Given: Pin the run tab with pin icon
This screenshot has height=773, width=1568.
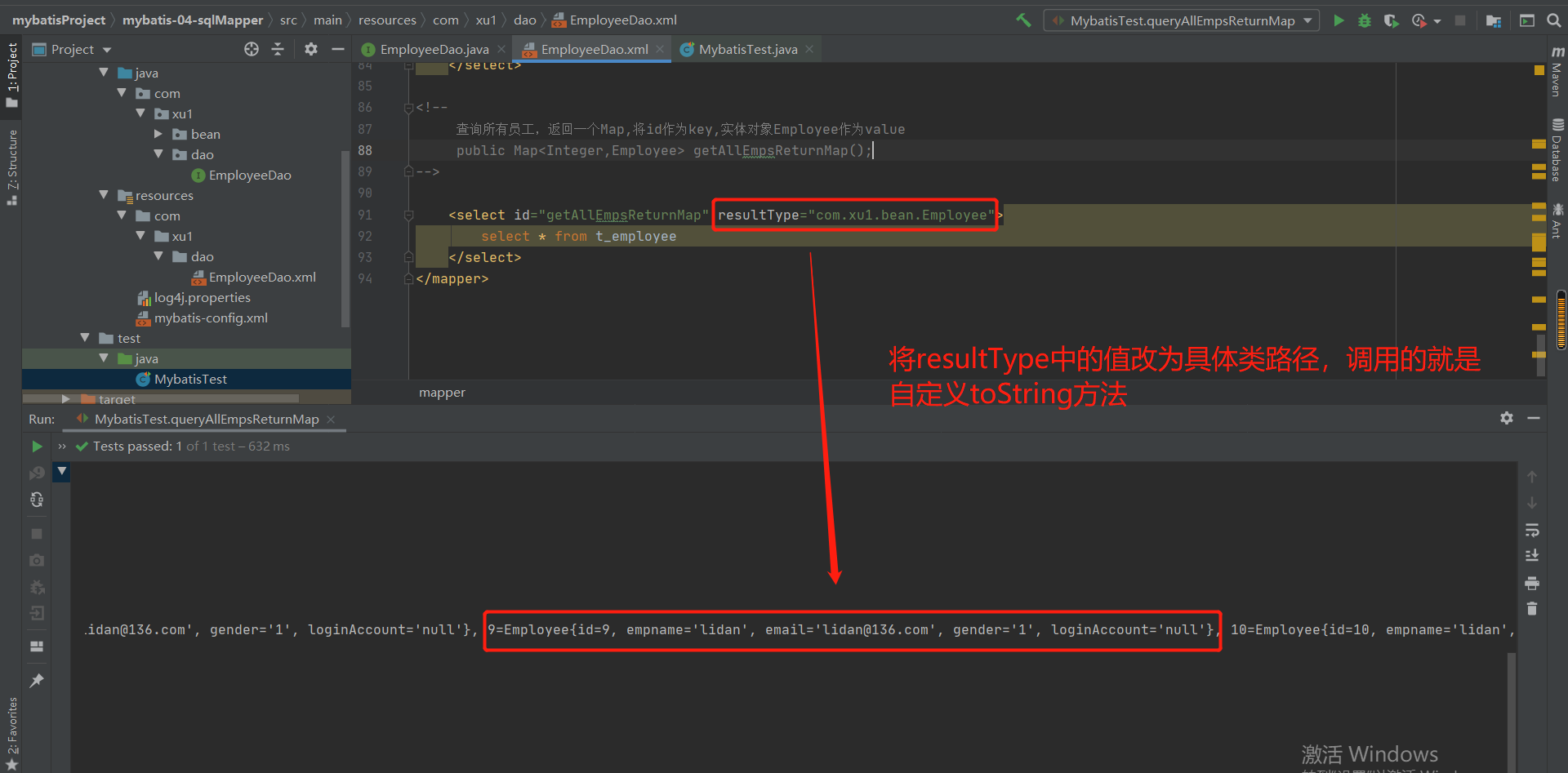Looking at the screenshot, I should [x=37, y=681].
